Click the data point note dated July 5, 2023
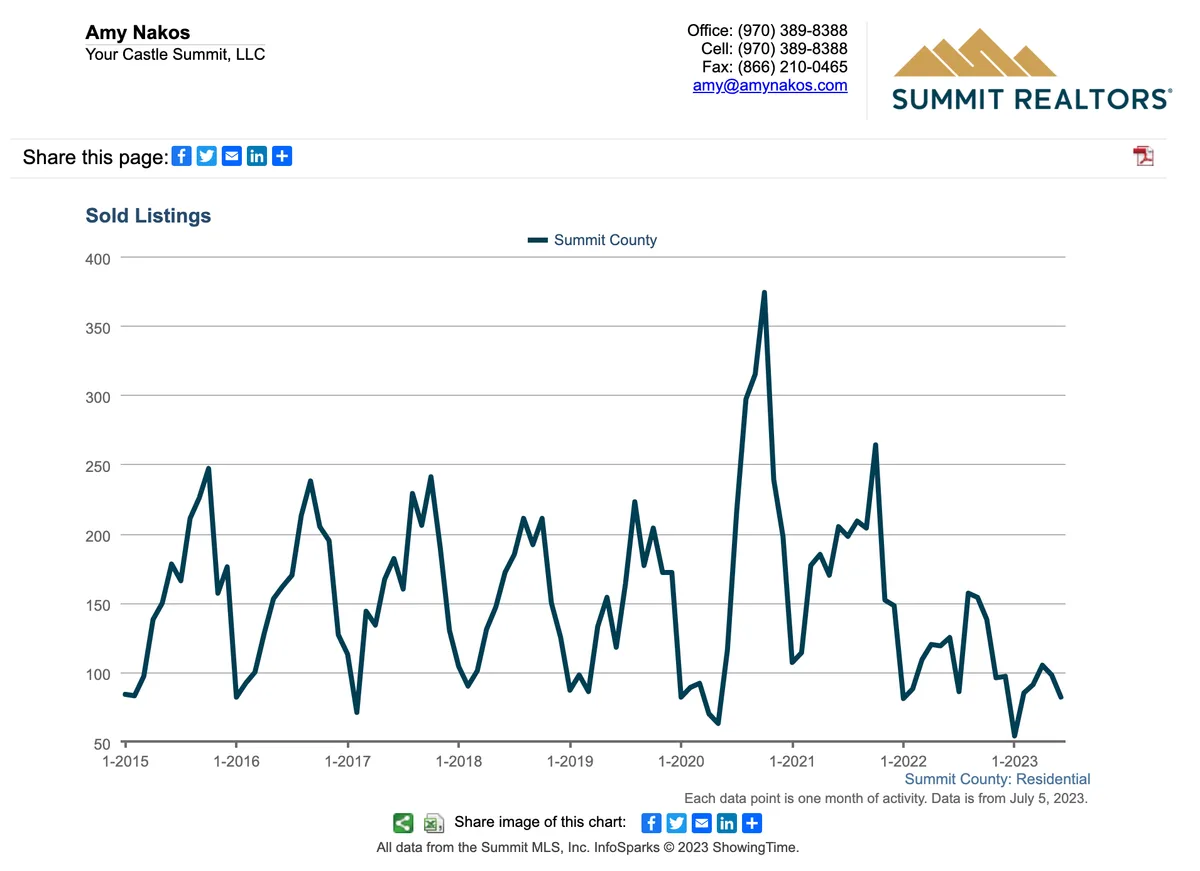 pyautogui.click(x=886, y=798)
